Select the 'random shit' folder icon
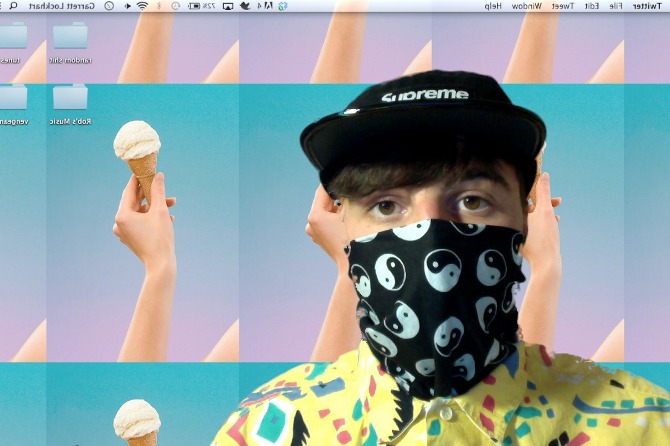Screen dimensions: 670x446 point(71,36)
